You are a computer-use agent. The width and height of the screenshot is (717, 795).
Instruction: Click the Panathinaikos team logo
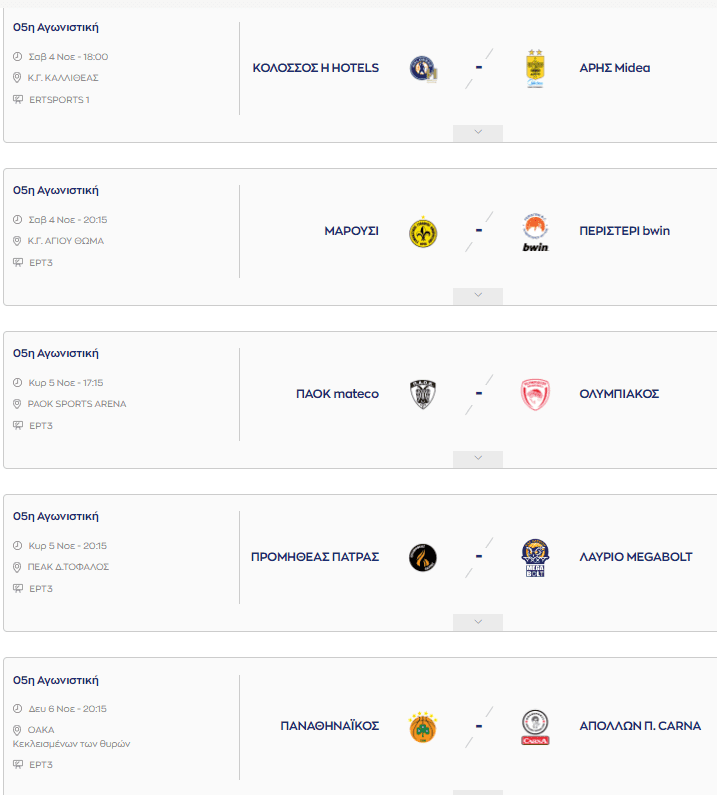[x=423, y=726]
